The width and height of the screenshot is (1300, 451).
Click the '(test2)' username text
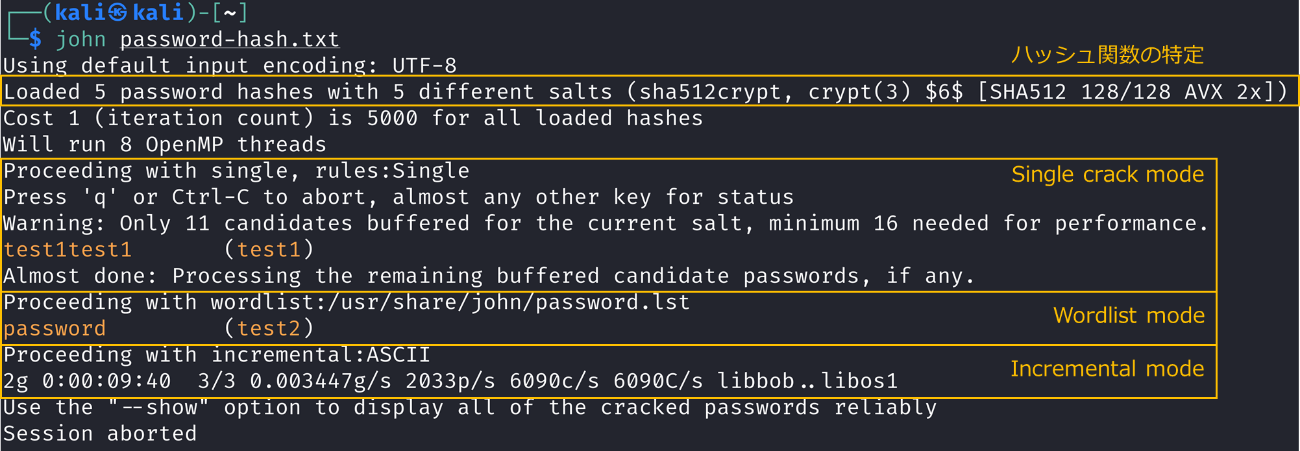point(268,328)
